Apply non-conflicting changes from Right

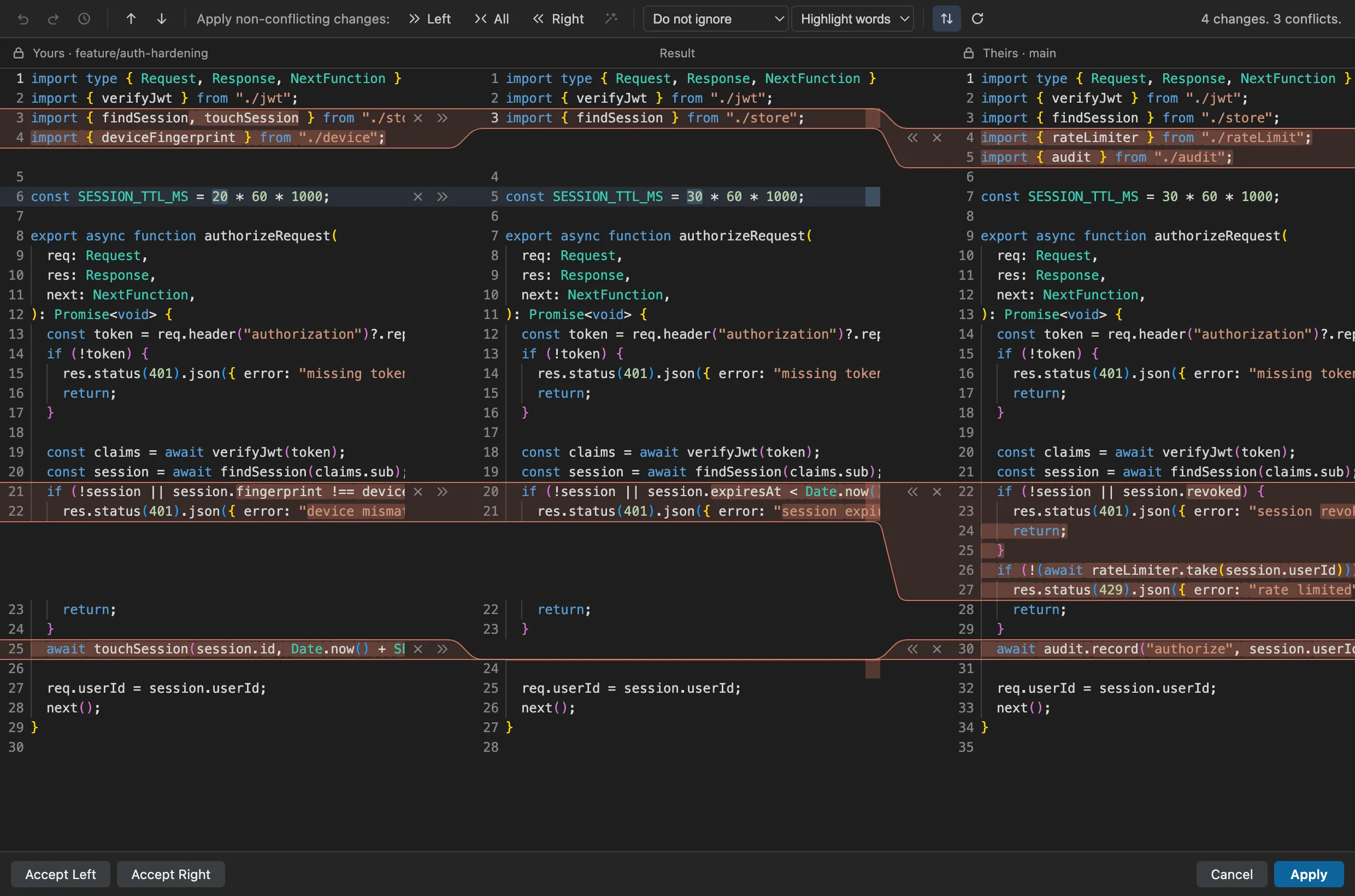tap(558, 19)
